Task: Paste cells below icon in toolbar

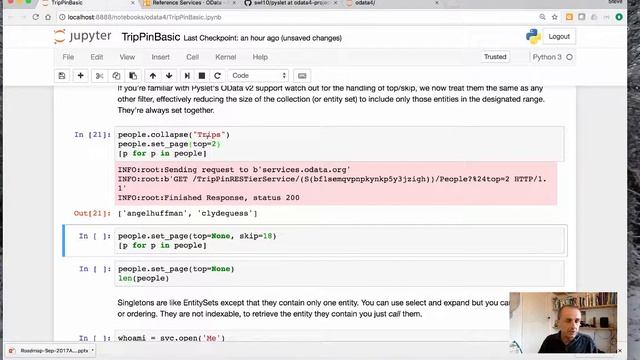Action: pyautogui.click(x=133, y=76)
